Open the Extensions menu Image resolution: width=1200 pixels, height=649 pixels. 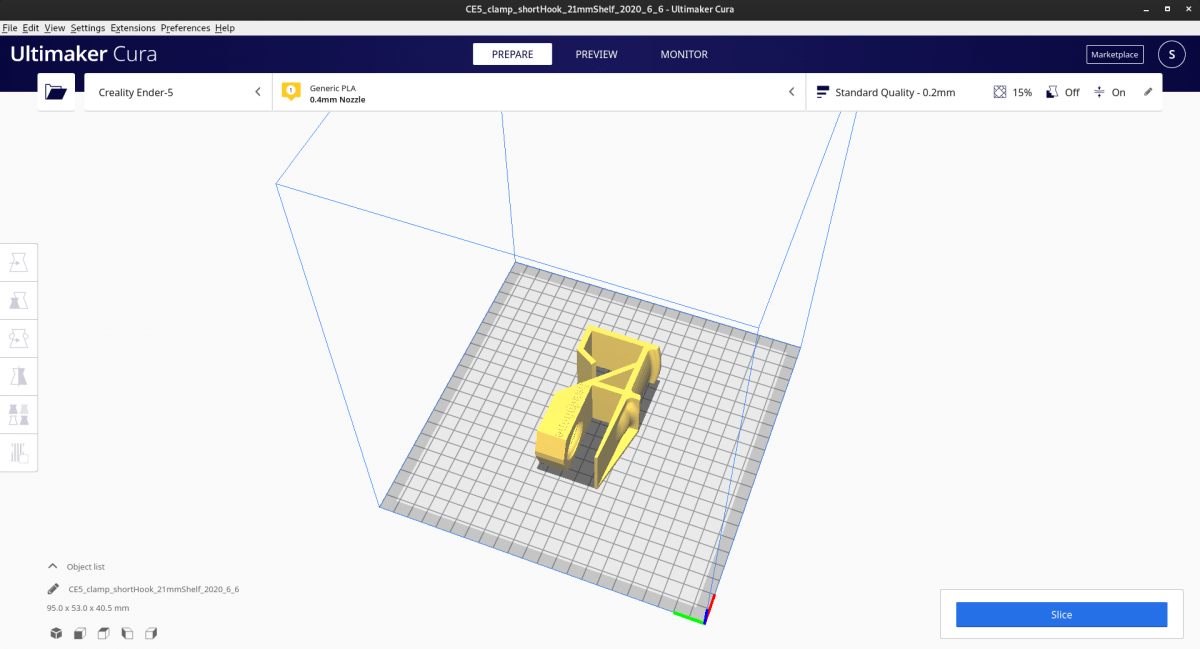133,27
